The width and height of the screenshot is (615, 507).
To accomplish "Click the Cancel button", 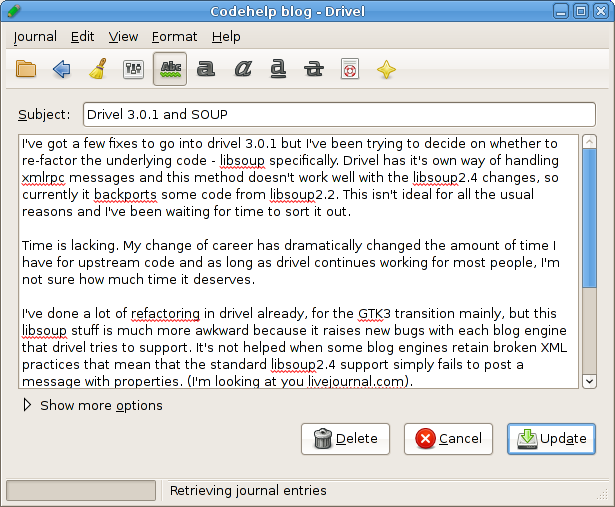I will 448,439.
